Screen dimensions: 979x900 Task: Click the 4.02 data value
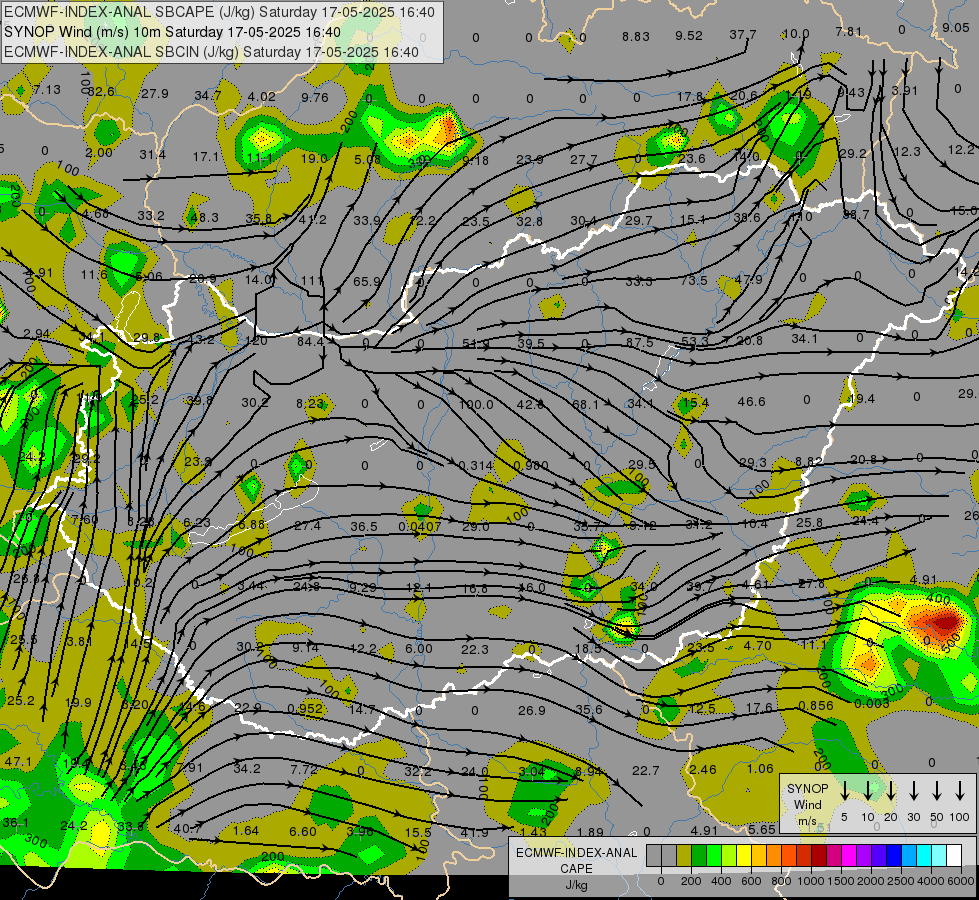click(x=262, y=97)
